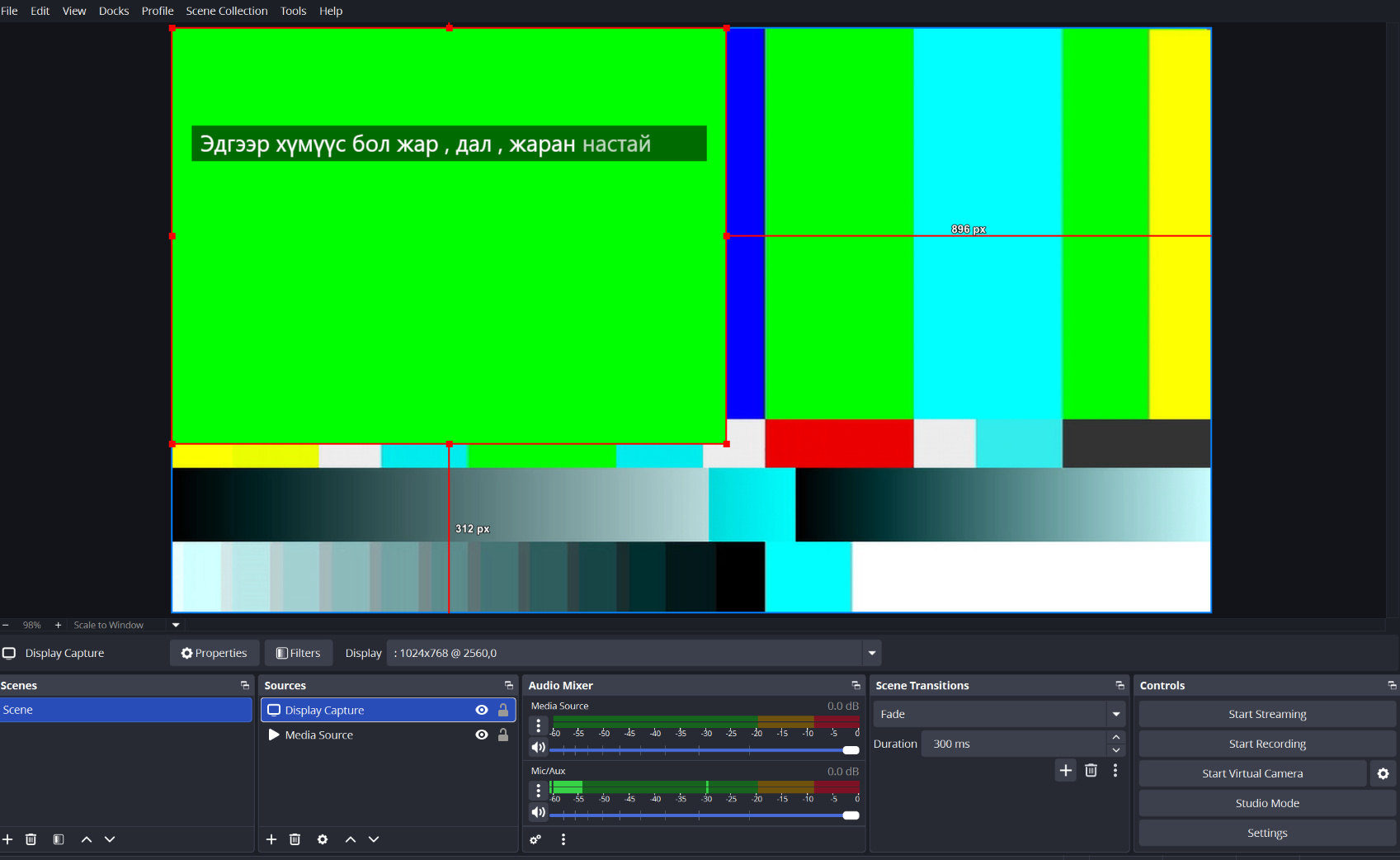Image resolution: width=1400 pixels, height=860 pixels.
Task: Open Mic/Aux audio options menu
Action: pyautogui.click(x=539, y=791)
